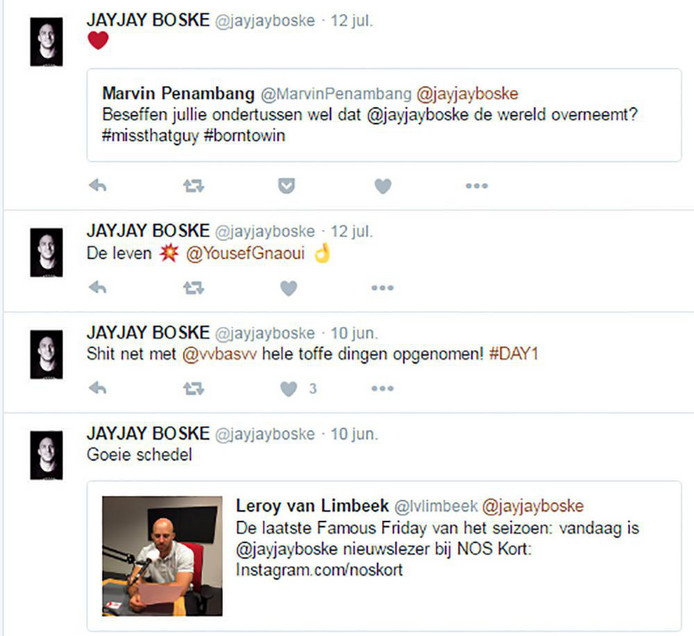
Task: Open more options on the #DAY1 tweet
Action: click(x=382, y=388)
